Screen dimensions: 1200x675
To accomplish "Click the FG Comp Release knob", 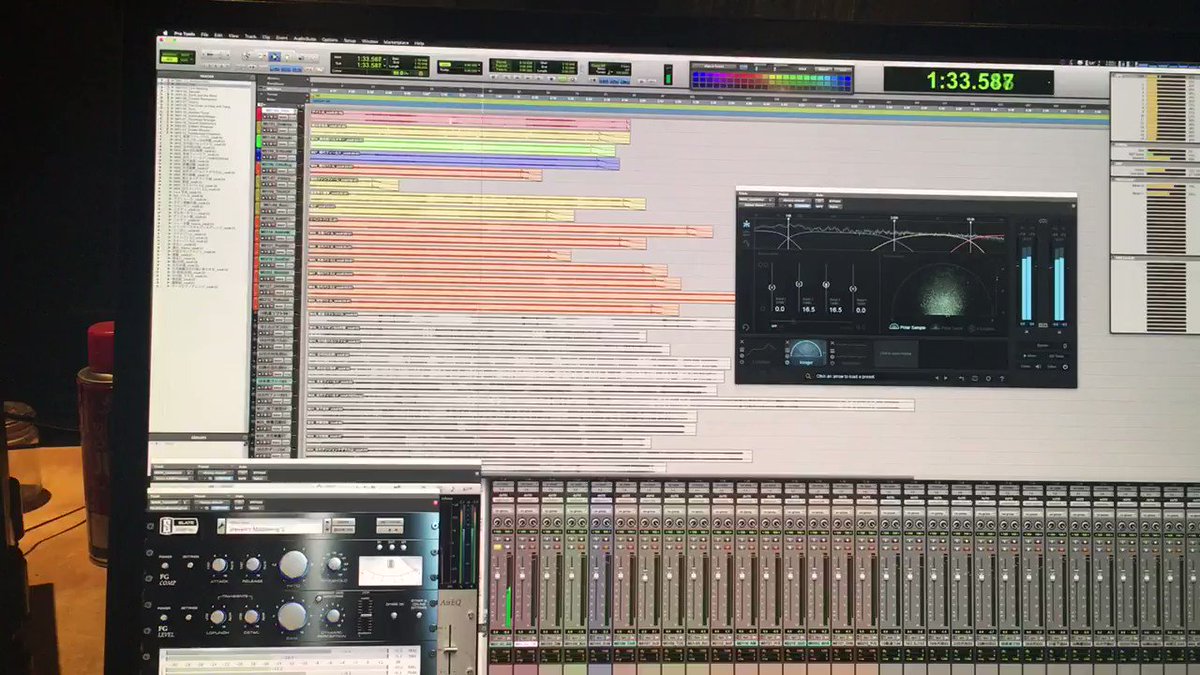I will [253, 564].
